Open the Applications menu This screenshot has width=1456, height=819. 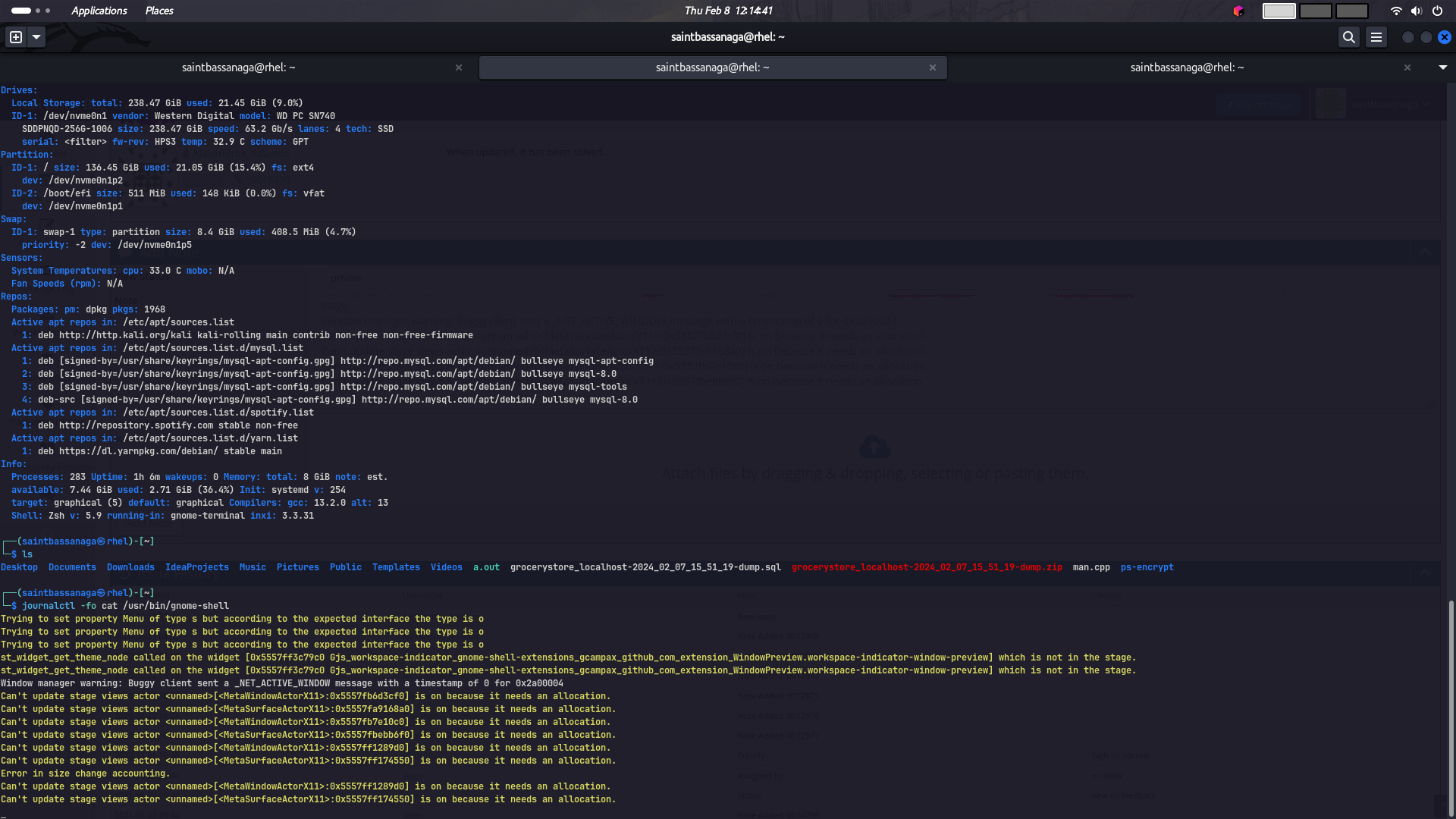pos(99,11)
